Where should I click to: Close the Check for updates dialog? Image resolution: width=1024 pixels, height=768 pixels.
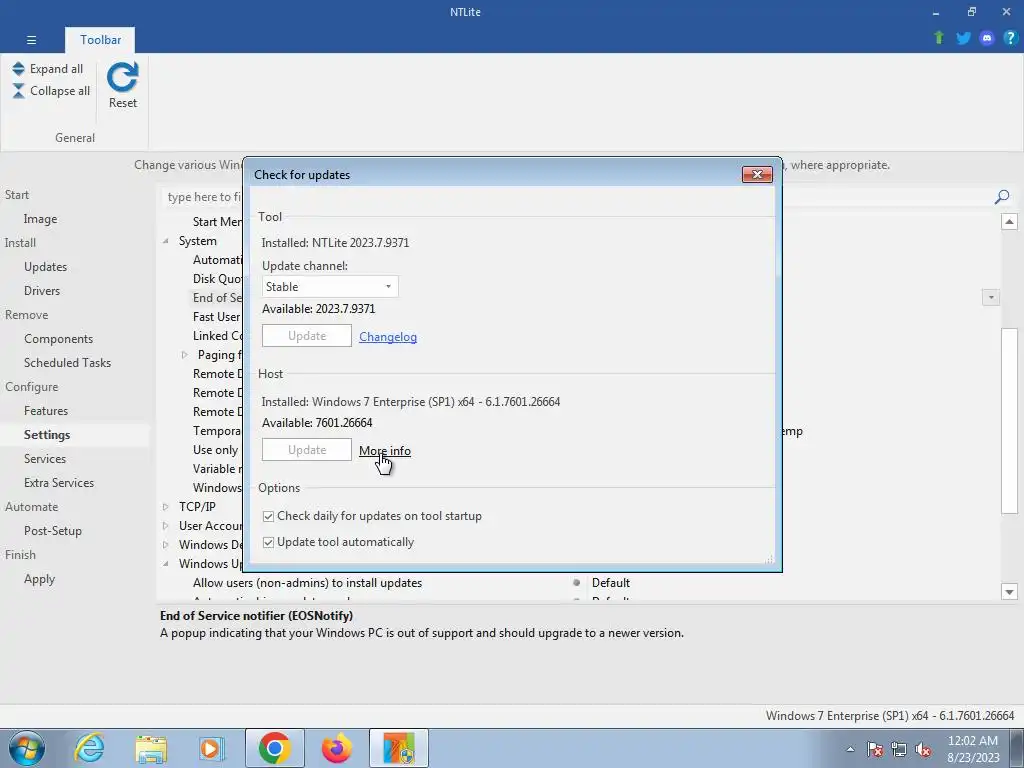pos(757,174)
